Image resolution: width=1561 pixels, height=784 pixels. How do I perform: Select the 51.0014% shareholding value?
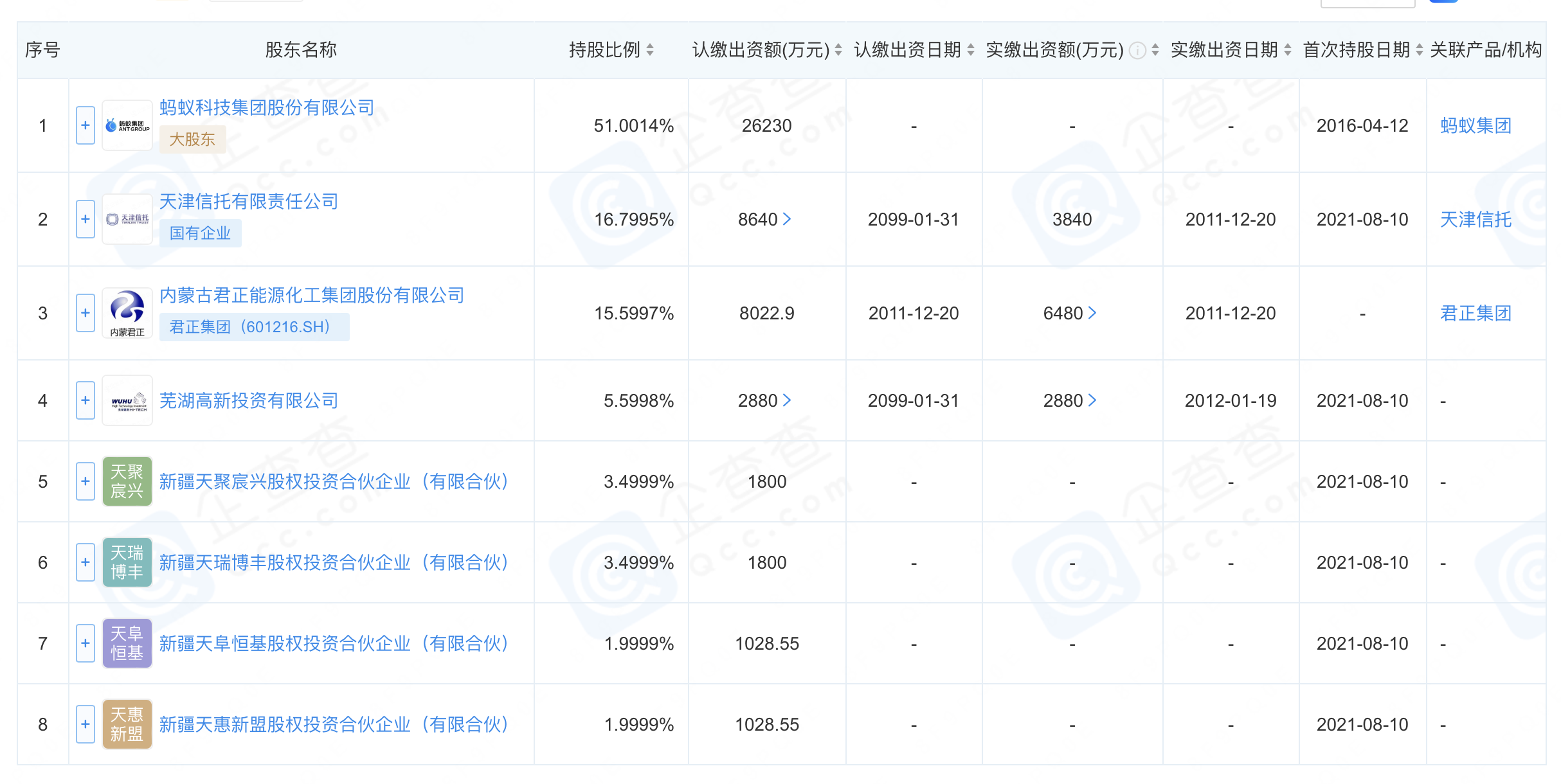pyautogui.click(x=634, y=125)
